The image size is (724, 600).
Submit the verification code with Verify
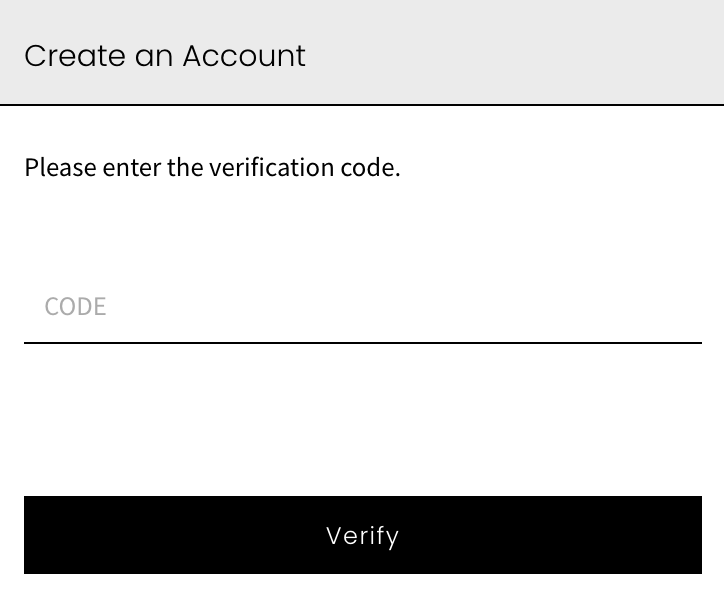362,535
